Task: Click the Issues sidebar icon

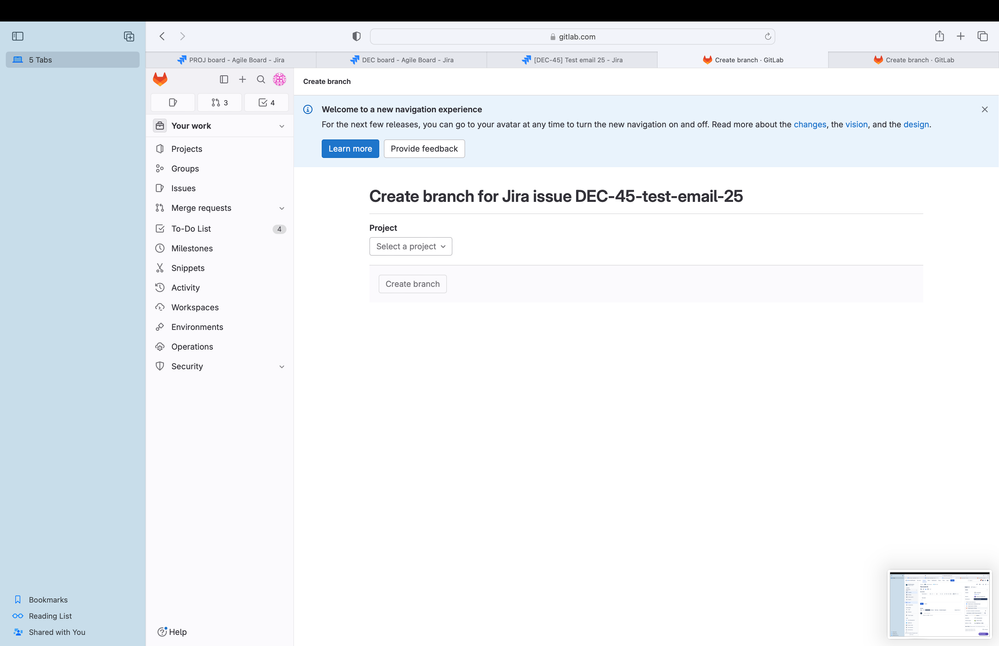Action: click(160, 188)
